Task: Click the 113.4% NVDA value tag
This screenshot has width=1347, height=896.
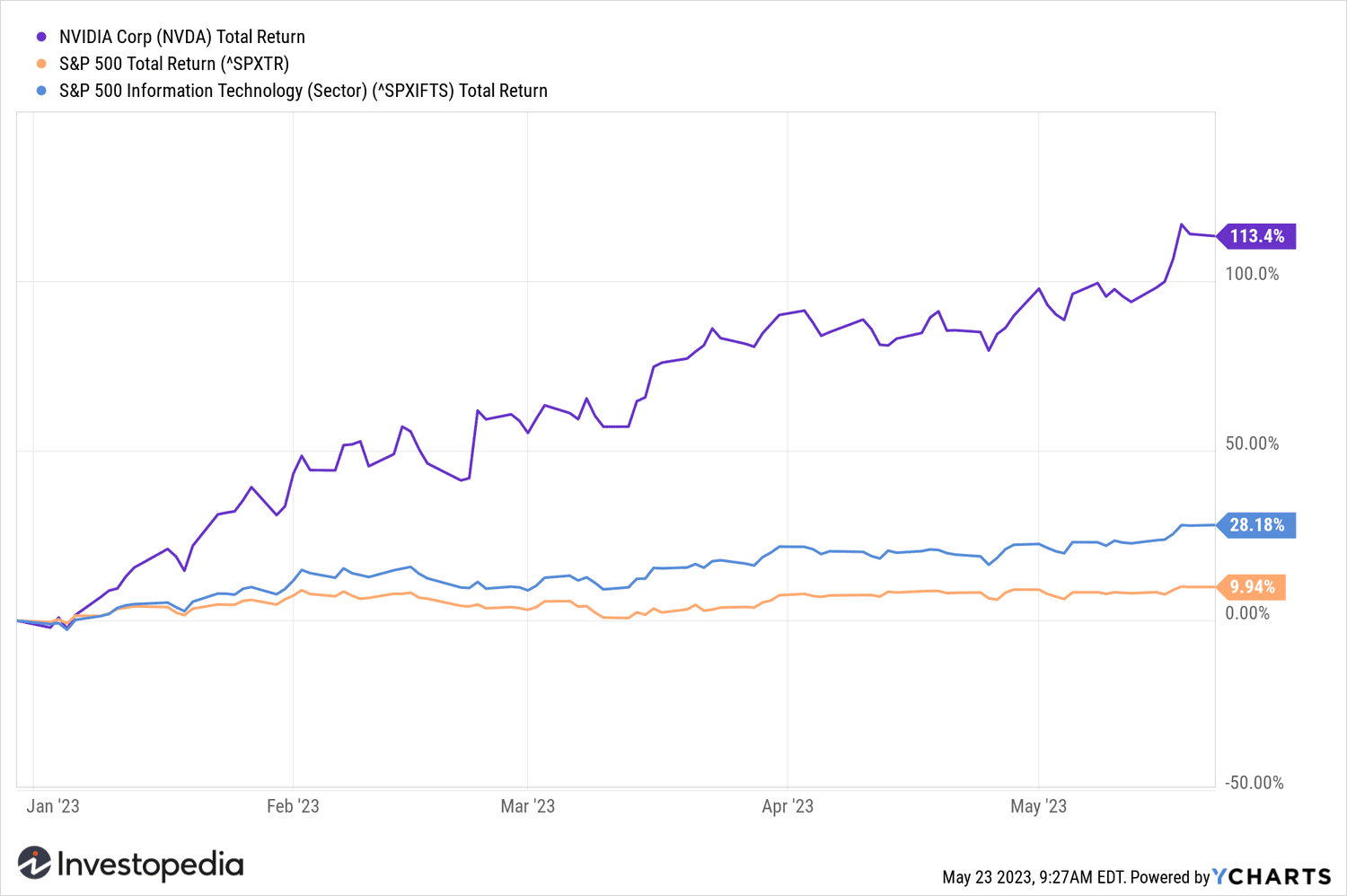Action: 1256,236
